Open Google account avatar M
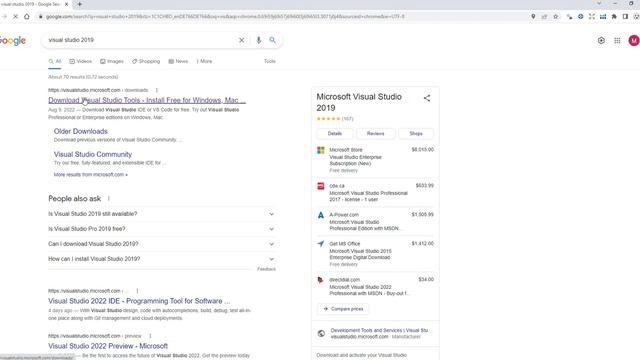640x360 pixels. pos(634,40)
